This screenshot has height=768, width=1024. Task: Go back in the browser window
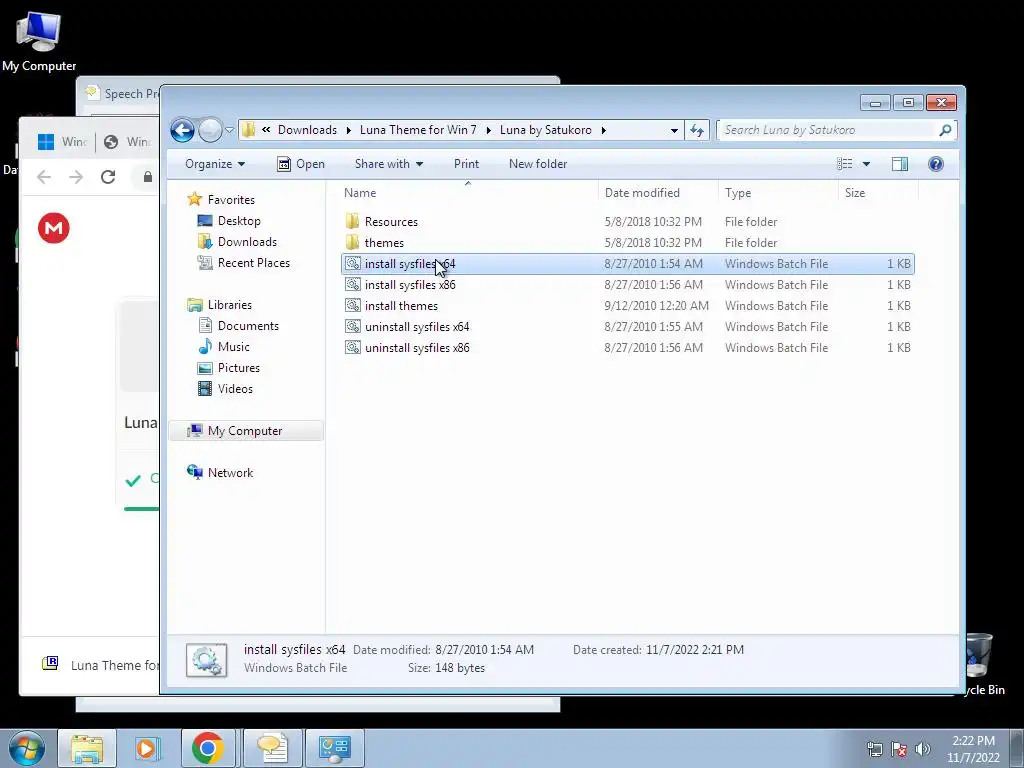44,176
